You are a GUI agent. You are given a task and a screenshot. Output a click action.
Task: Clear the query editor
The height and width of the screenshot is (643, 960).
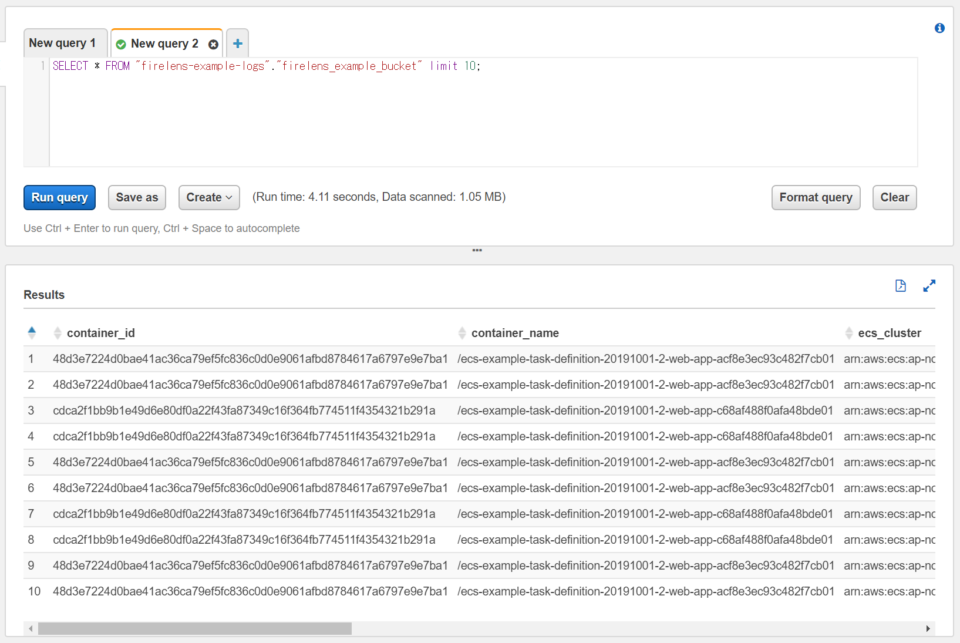[x=894, y=197]
